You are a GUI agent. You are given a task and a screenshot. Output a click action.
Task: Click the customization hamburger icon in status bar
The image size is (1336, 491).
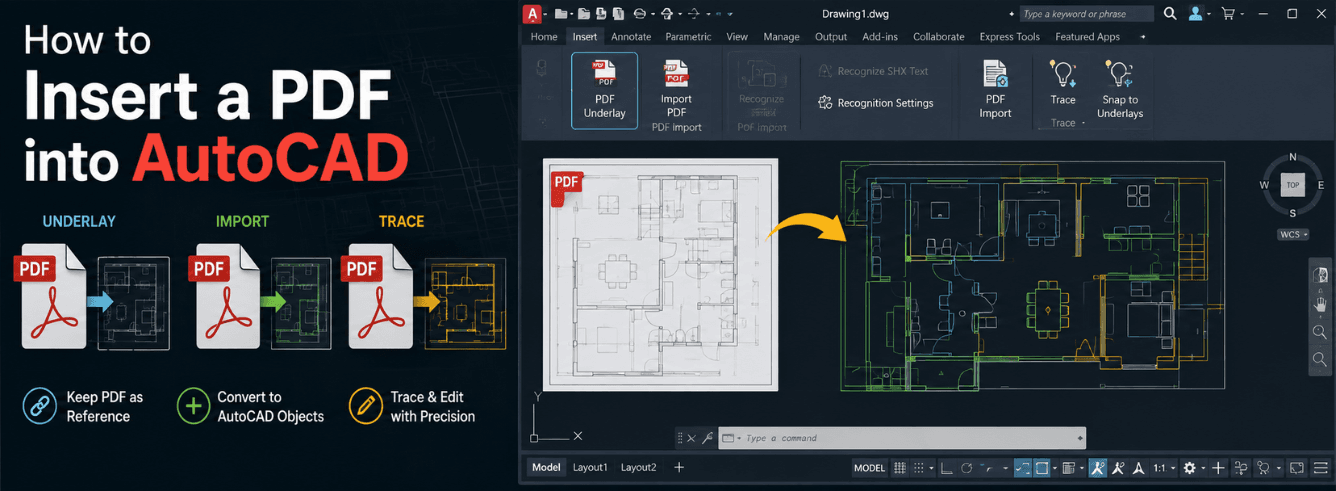1320,468
